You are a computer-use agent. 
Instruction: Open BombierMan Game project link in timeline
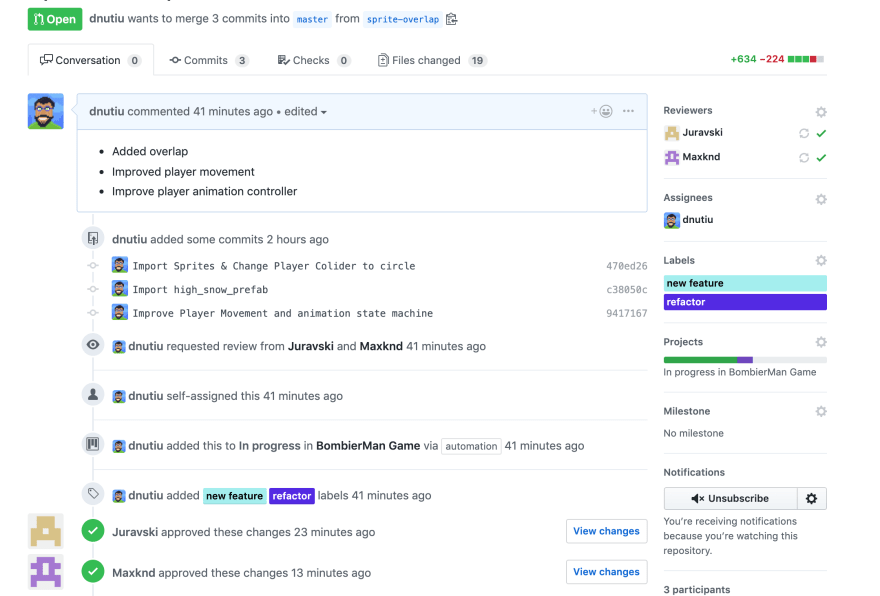point(368,446)
